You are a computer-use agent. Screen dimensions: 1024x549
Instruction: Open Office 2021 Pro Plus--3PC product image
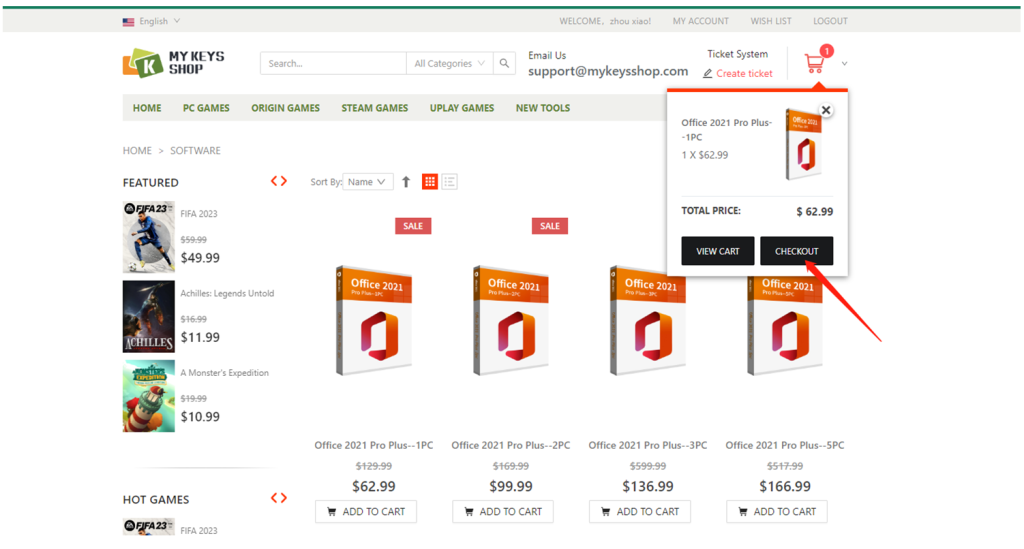(648, 320)
